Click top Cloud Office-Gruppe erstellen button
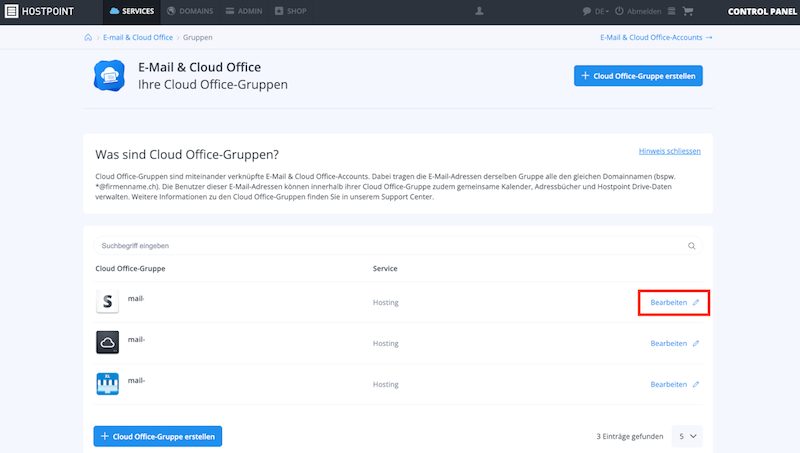The width and height of the screenshot is (800, 453). [638, 76]
